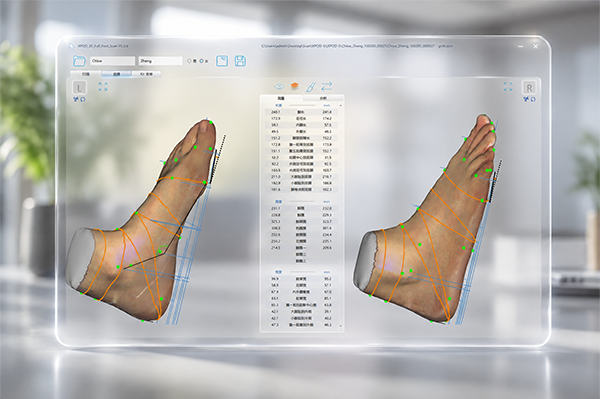The height and width of the screenshot is (399, 600).
Task: Switch to the 测量 measurement tab
Action: 281,98
